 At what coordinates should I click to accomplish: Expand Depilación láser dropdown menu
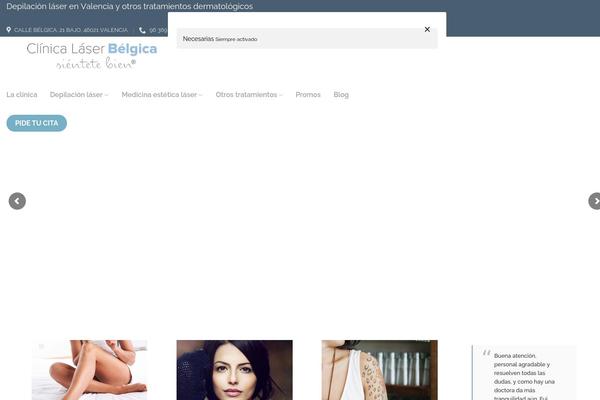(79, 95)
